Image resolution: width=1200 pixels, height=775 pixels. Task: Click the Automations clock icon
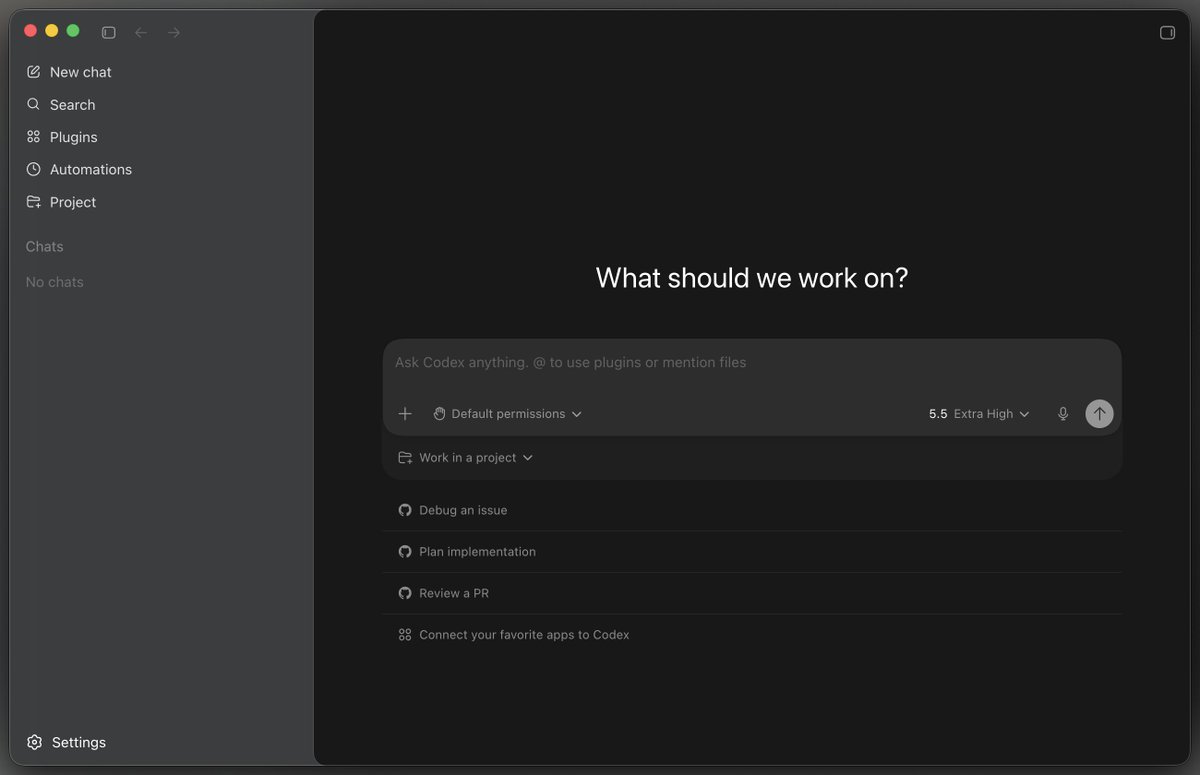pos(33,169)
